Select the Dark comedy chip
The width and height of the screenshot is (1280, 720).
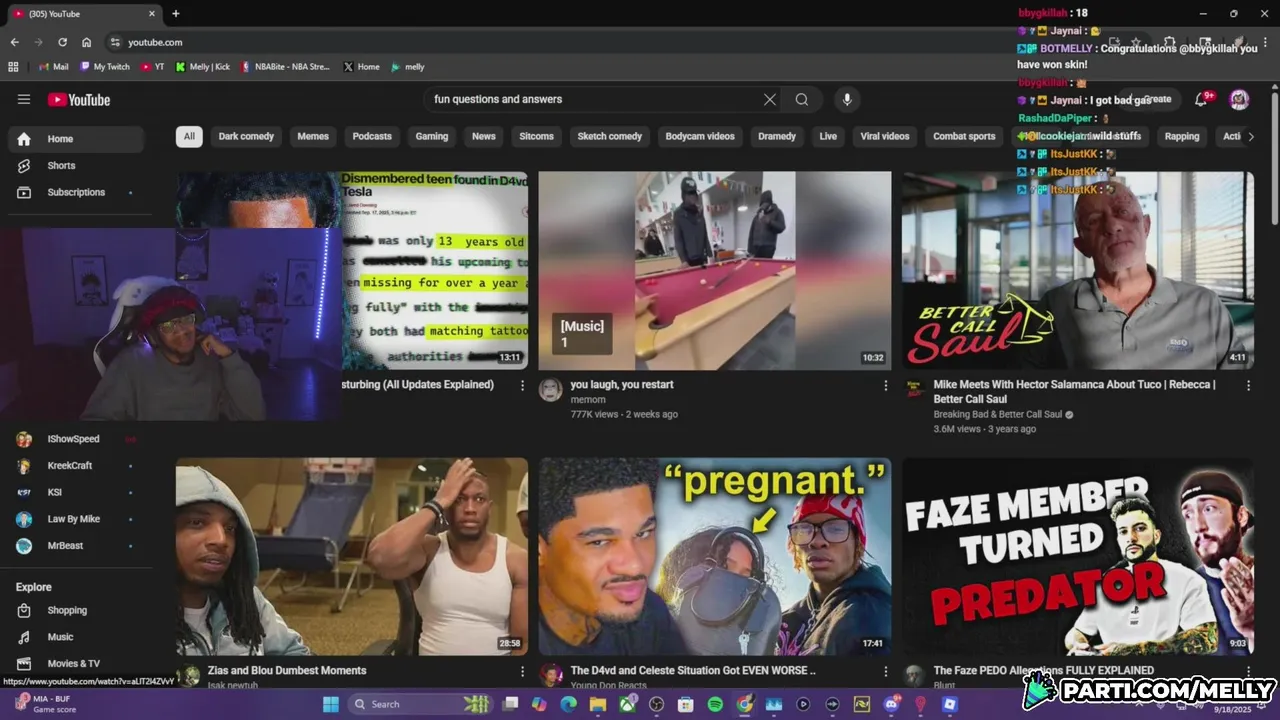point(246,136)
